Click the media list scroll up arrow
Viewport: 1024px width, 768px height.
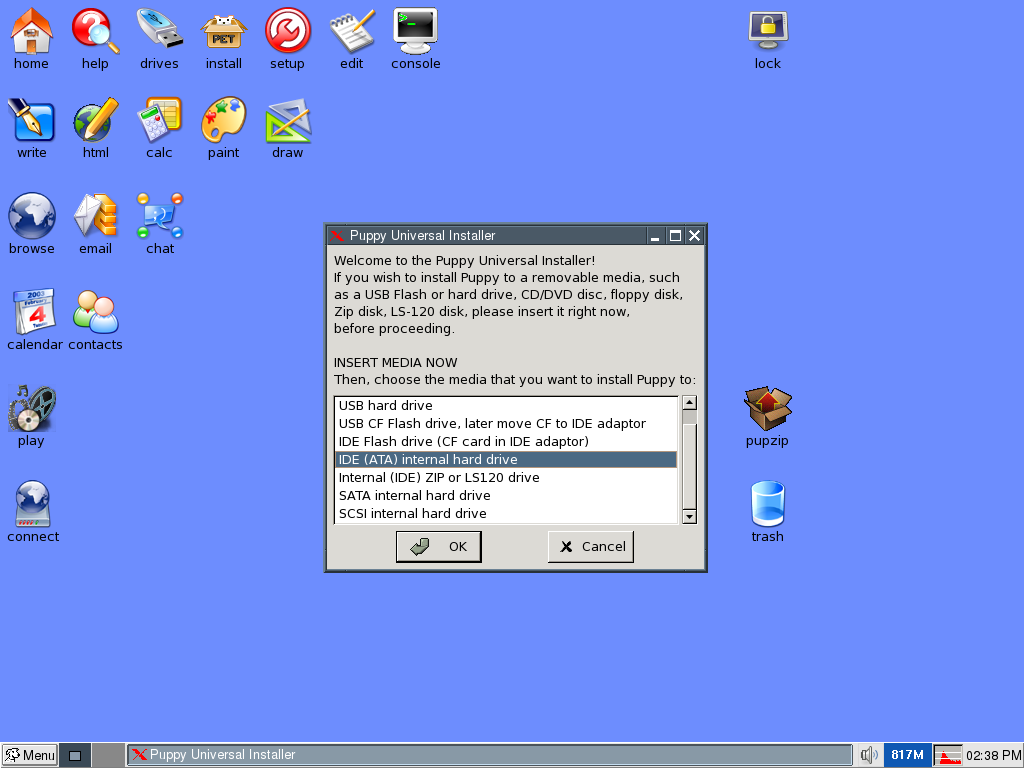coord(689,403)
